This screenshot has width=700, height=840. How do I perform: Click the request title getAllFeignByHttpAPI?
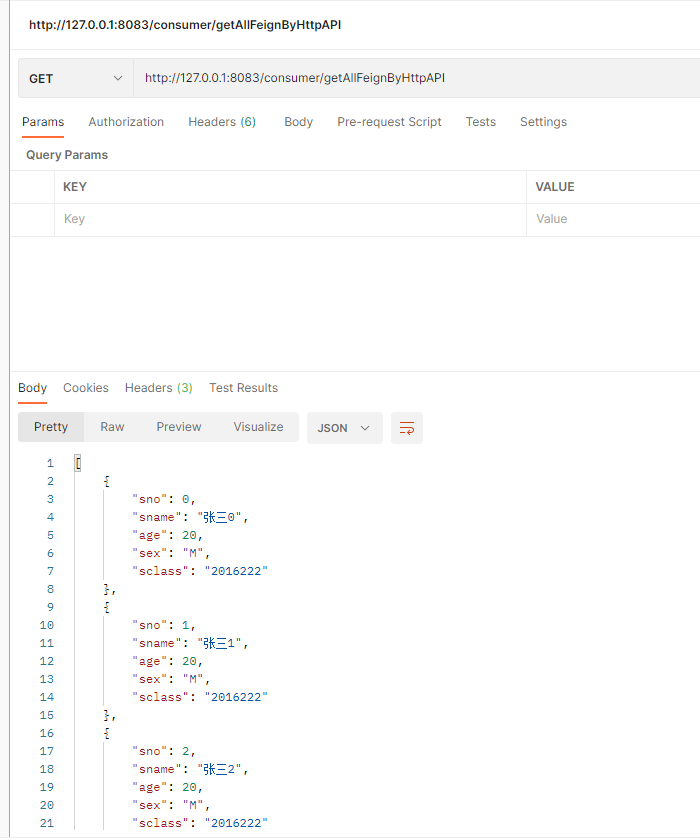coord(185,25)
